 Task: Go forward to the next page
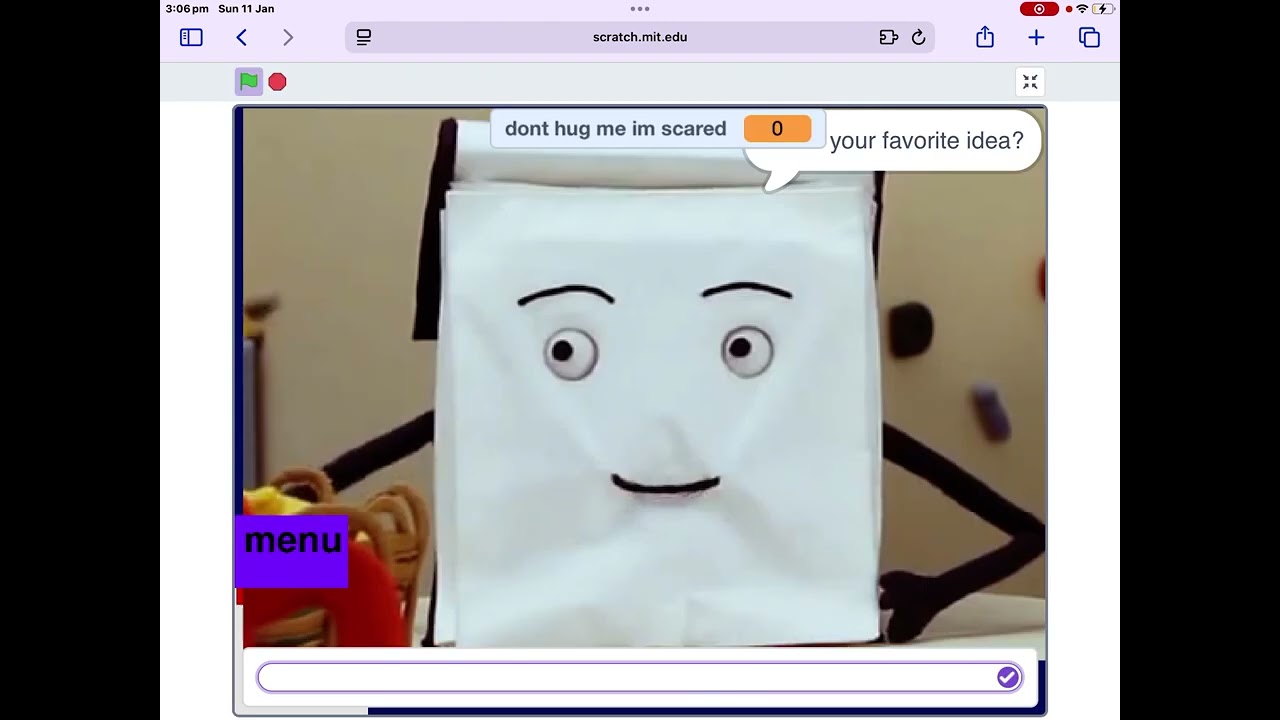288,38
